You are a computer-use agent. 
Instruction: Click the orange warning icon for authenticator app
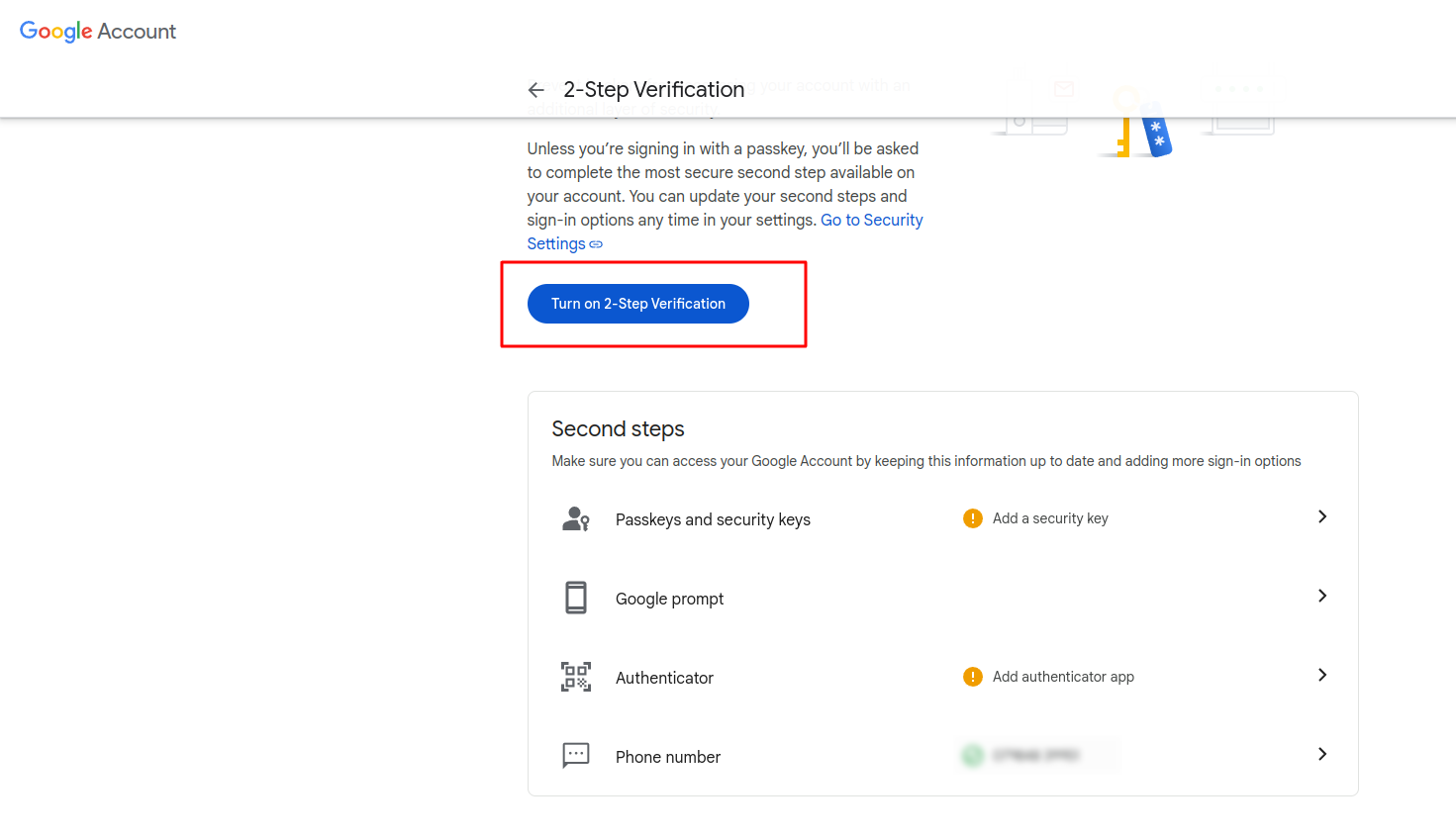(x=972, y=677)
